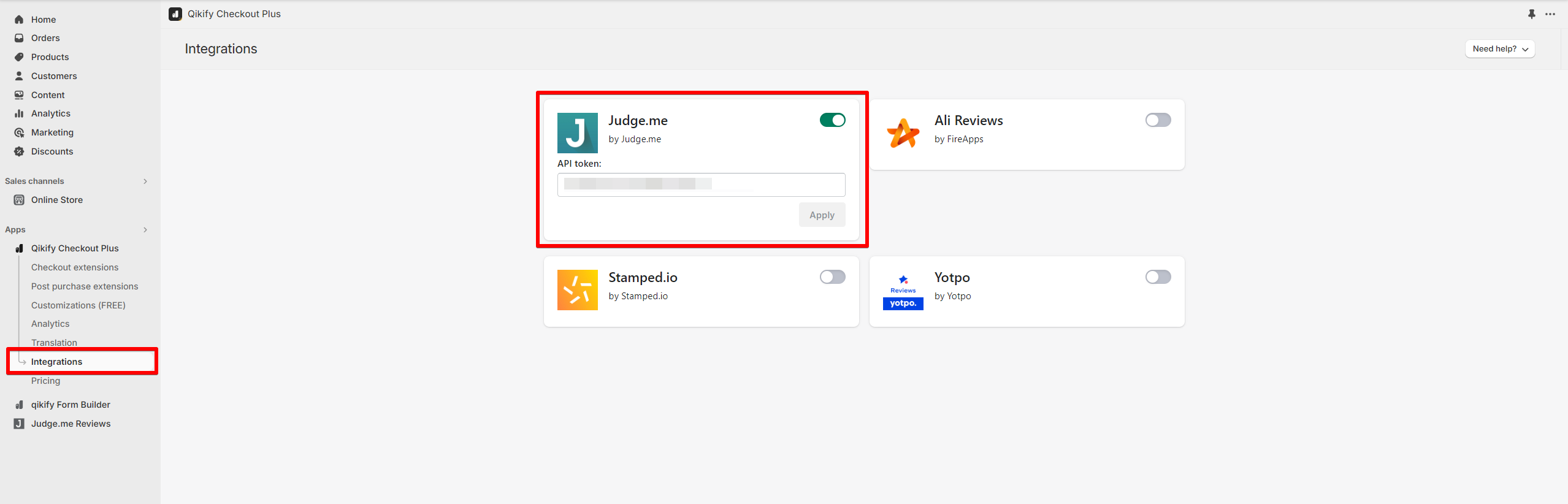Click the Yotpo card title
The image size is (1568, 504).
[x=952, y=278]
